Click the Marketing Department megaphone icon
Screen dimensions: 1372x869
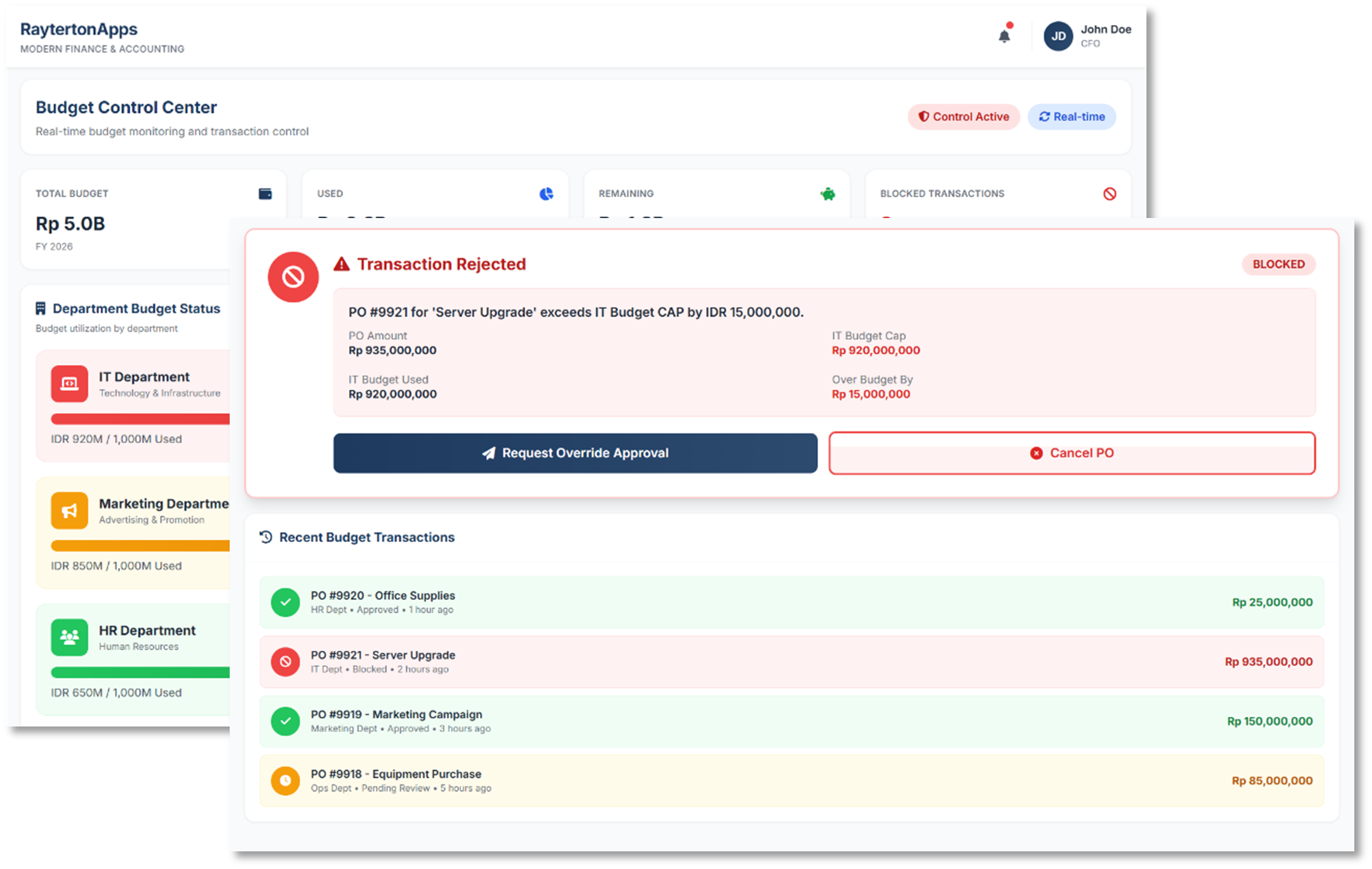coord(69,510)
